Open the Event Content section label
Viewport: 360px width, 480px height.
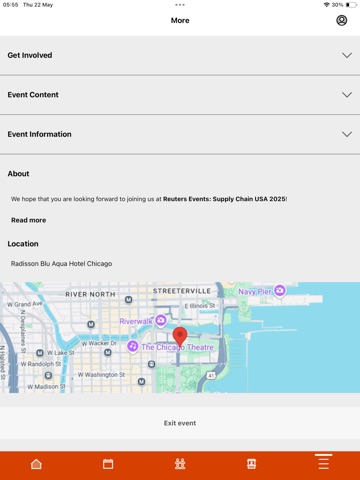(33, 95)
